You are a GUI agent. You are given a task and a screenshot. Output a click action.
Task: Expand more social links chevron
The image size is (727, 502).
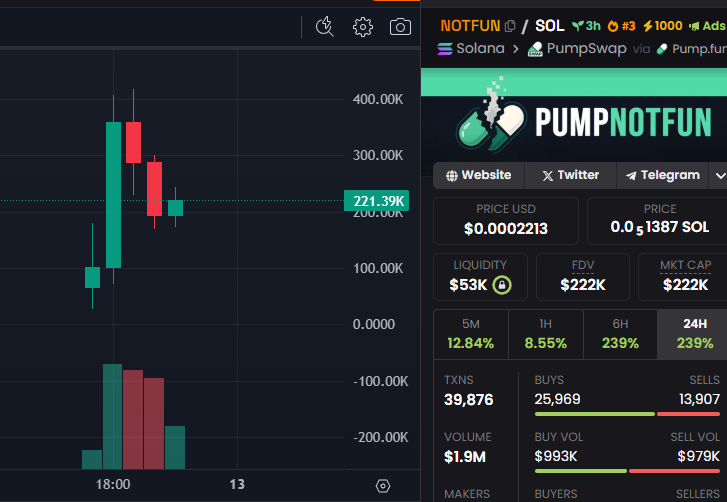pos(720,176)
